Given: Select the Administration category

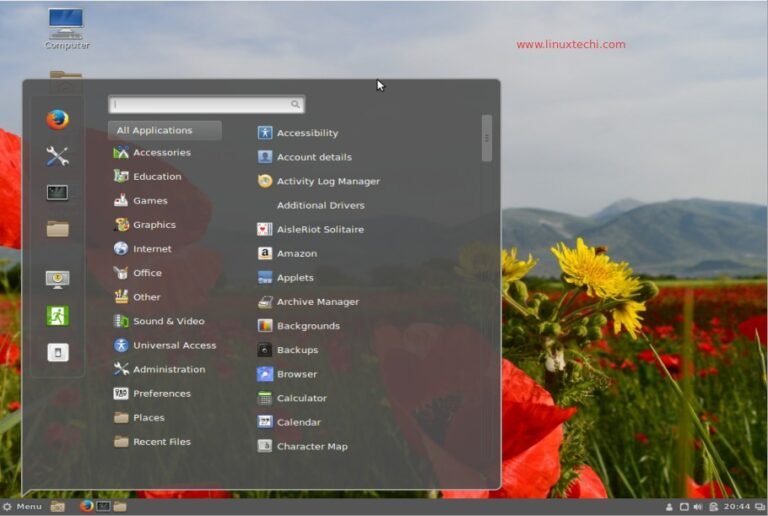Looking at the screenshot, I should click(160, 369).
